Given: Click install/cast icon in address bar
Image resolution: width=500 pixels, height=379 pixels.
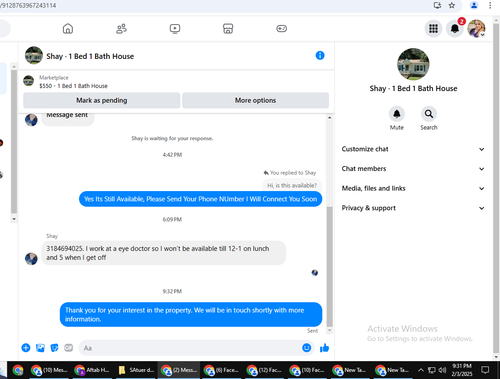Looking at the screenshot, I should [437, 5].
